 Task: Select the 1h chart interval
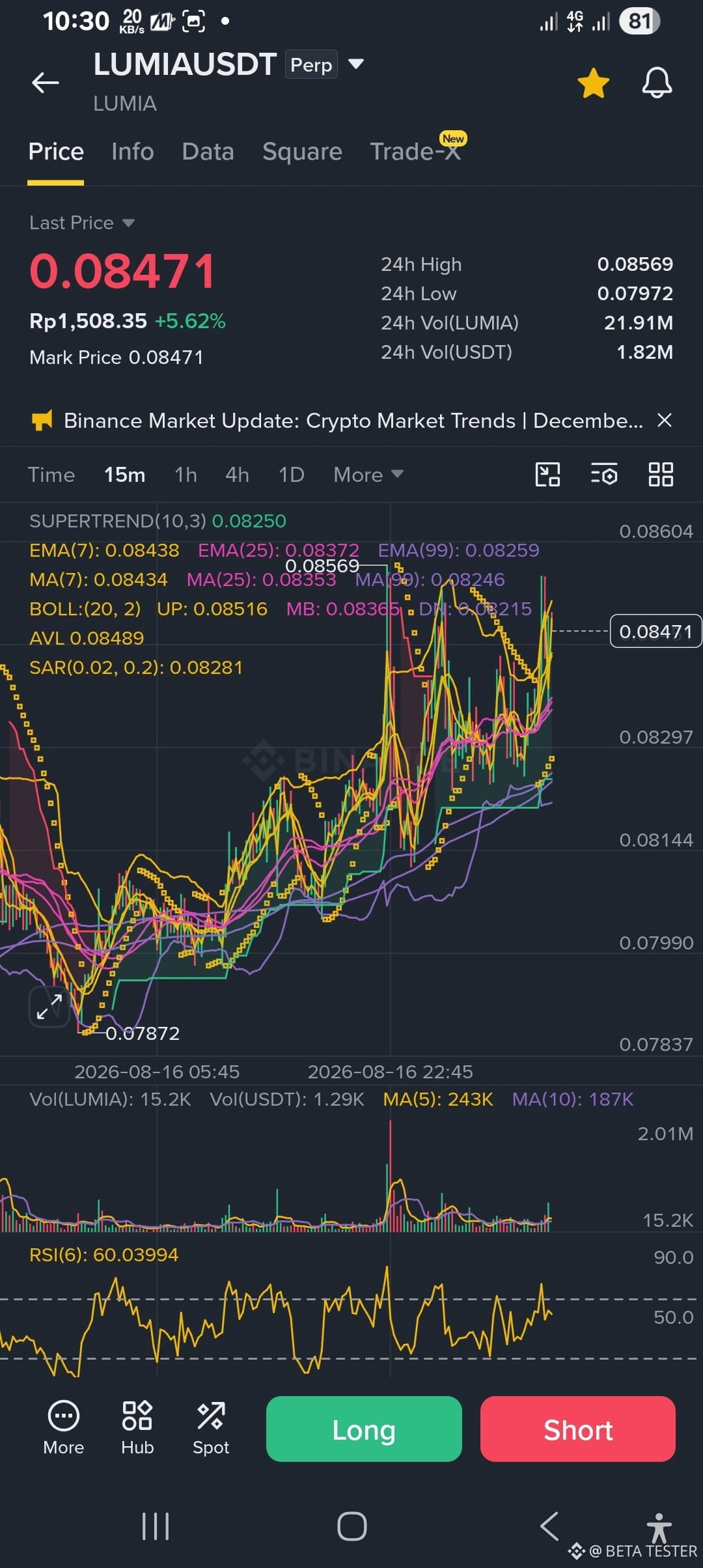pos(186,475)
